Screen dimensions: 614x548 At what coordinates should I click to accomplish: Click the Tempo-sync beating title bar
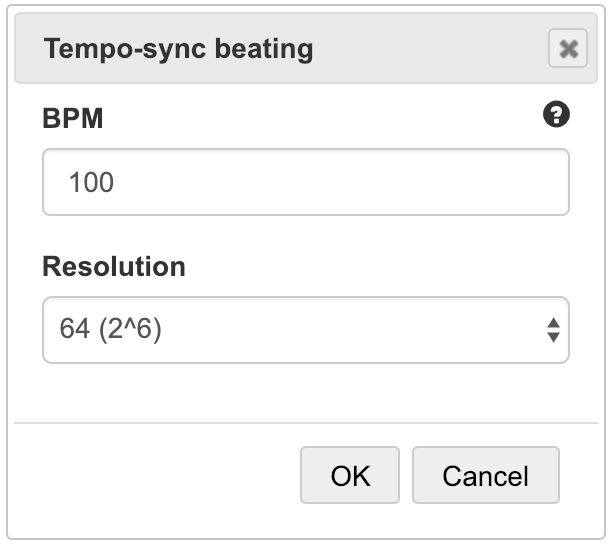click(280, 48)
